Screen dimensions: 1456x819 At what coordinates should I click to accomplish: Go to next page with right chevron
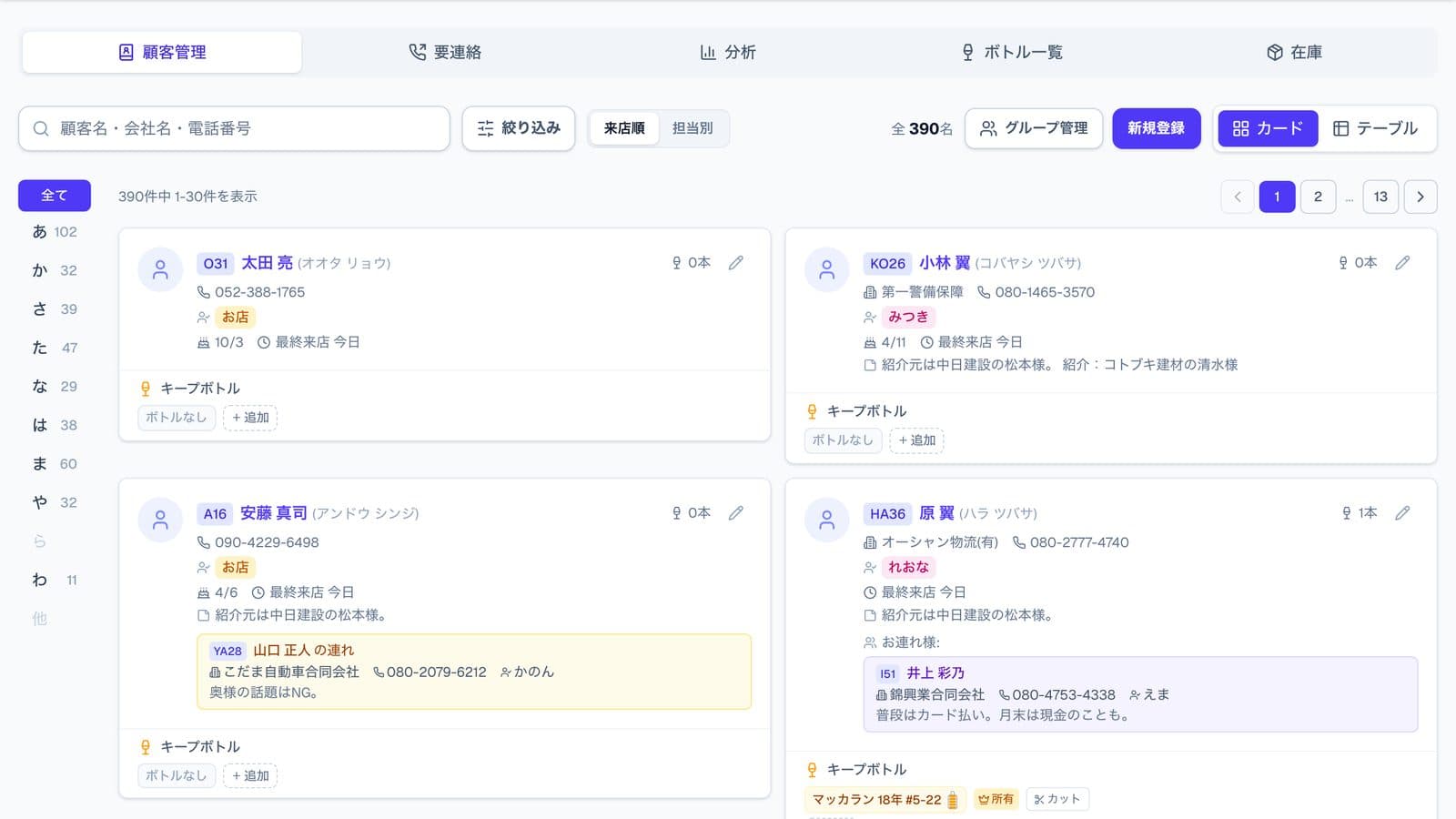(x=1421, y=197)
